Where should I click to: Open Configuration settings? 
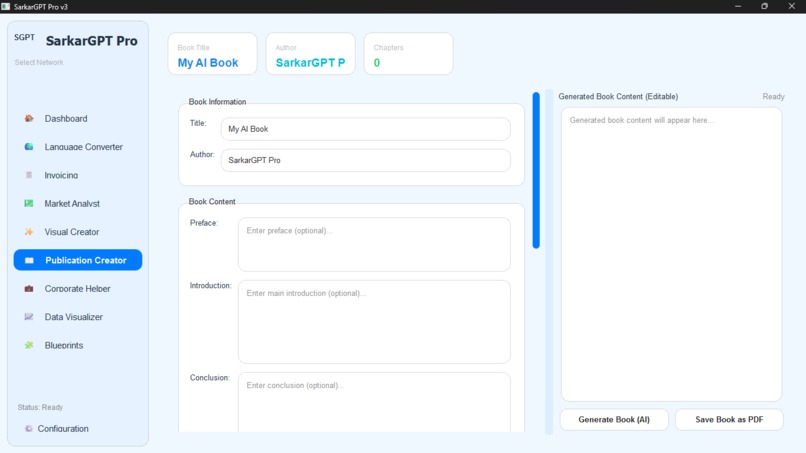click(x=63, y=428)
